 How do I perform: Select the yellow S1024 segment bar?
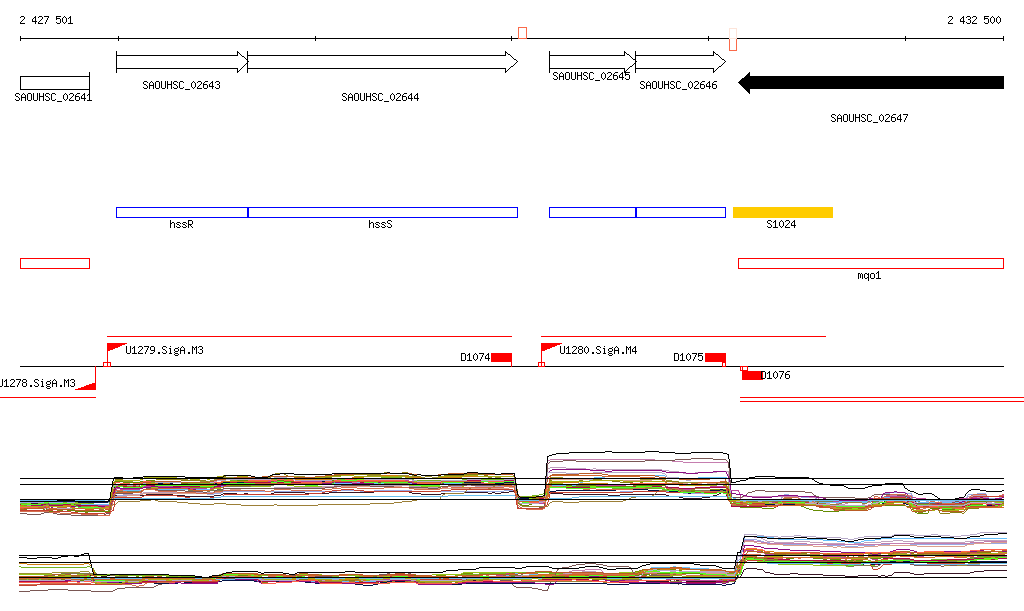[x=782, y=212]
